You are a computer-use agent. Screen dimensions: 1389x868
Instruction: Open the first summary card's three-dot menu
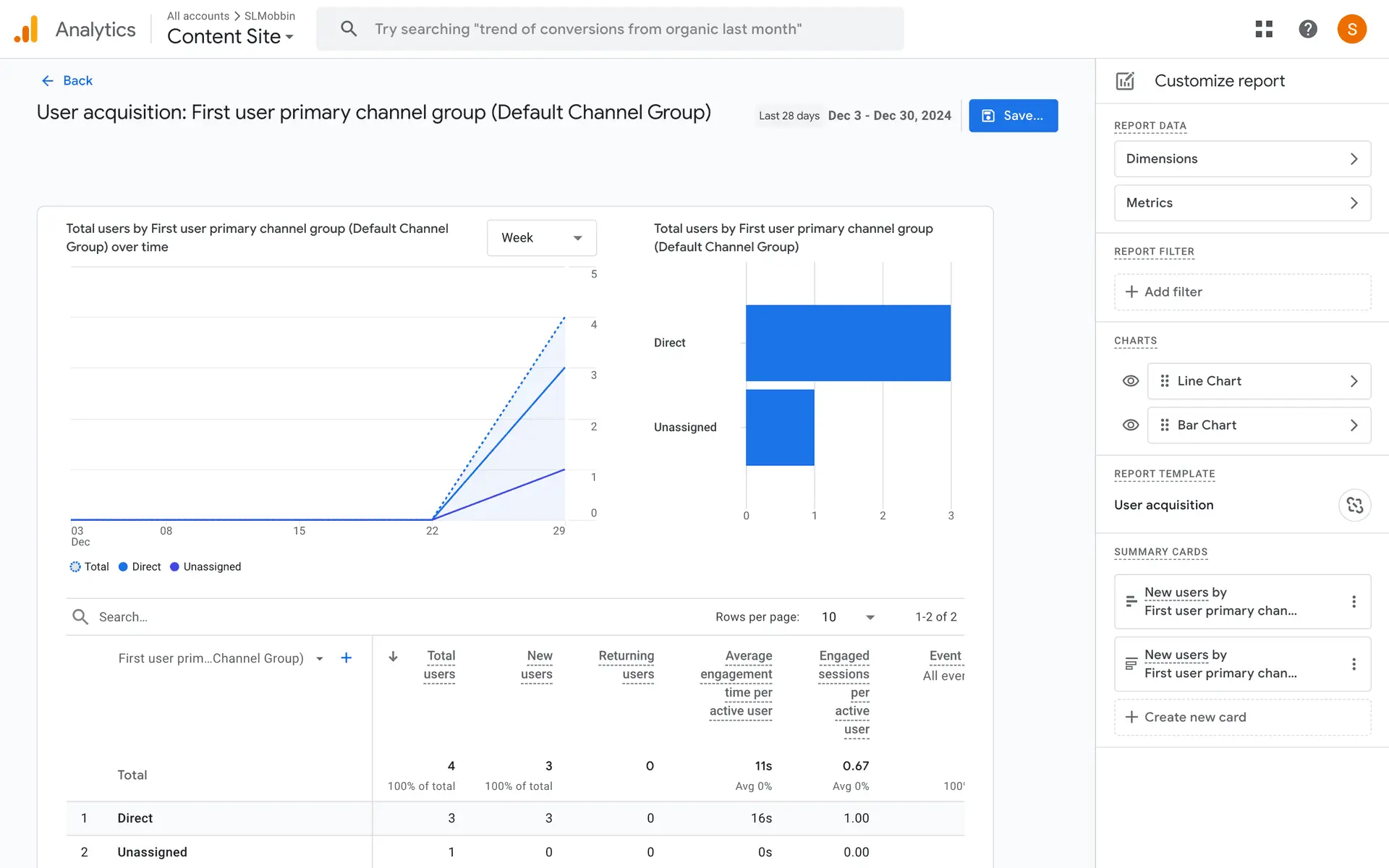(x=1354, y=601)
